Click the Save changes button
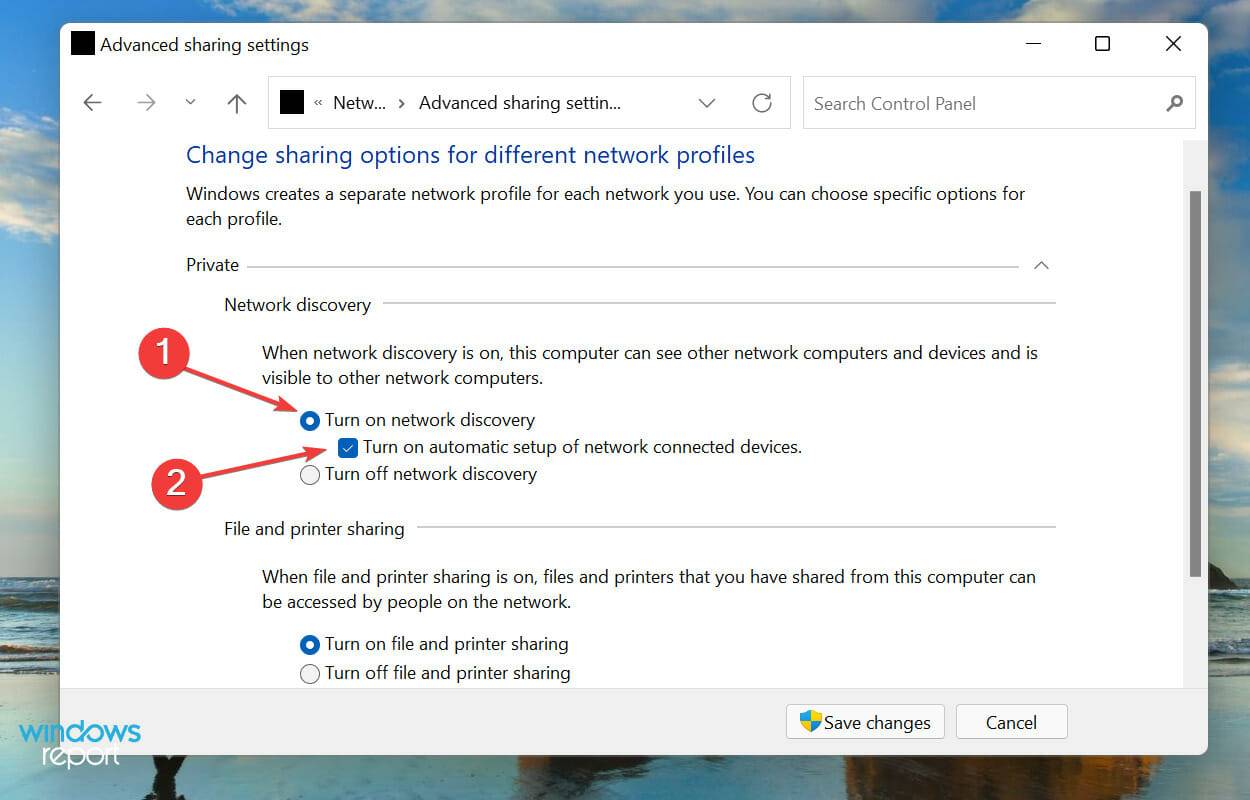Viewport: 1250px width, 800px height. pyautogui.click(x=875, y=721)
